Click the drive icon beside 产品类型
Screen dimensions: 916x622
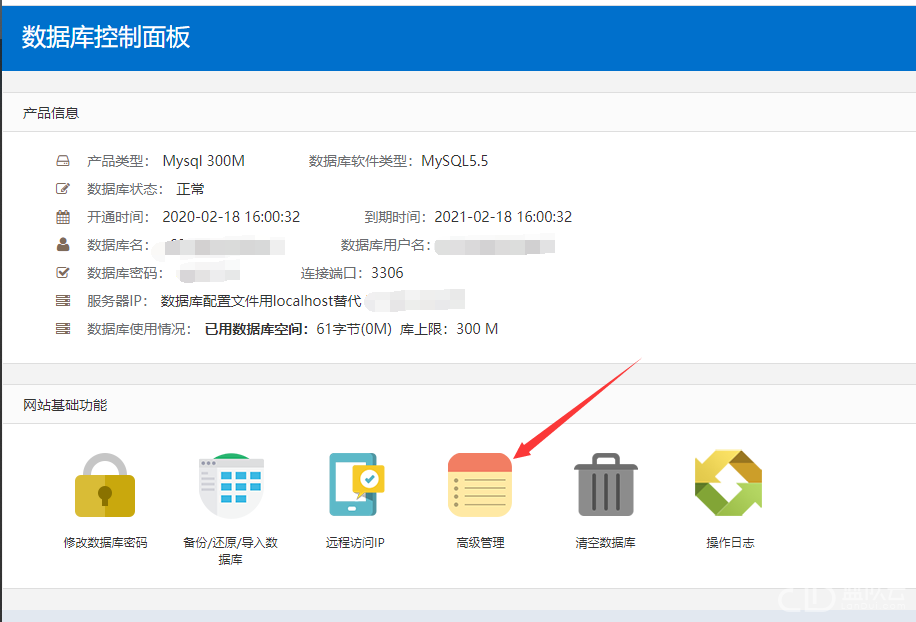(x=63, y=161)
